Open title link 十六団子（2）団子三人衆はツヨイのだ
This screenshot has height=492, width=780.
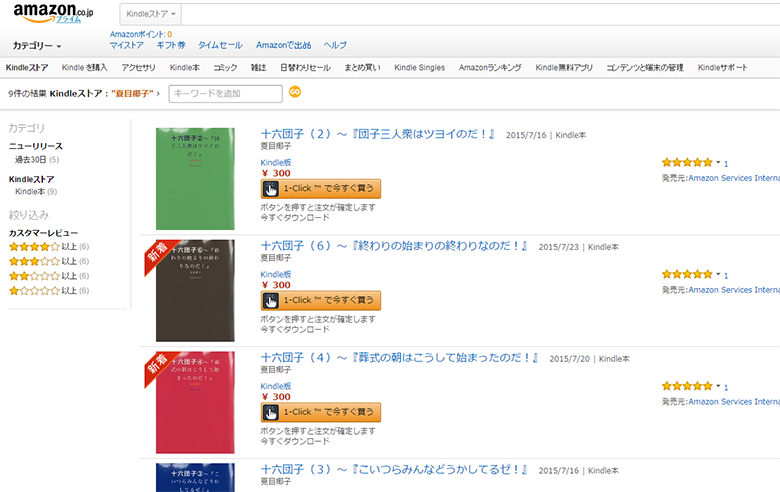378,134
